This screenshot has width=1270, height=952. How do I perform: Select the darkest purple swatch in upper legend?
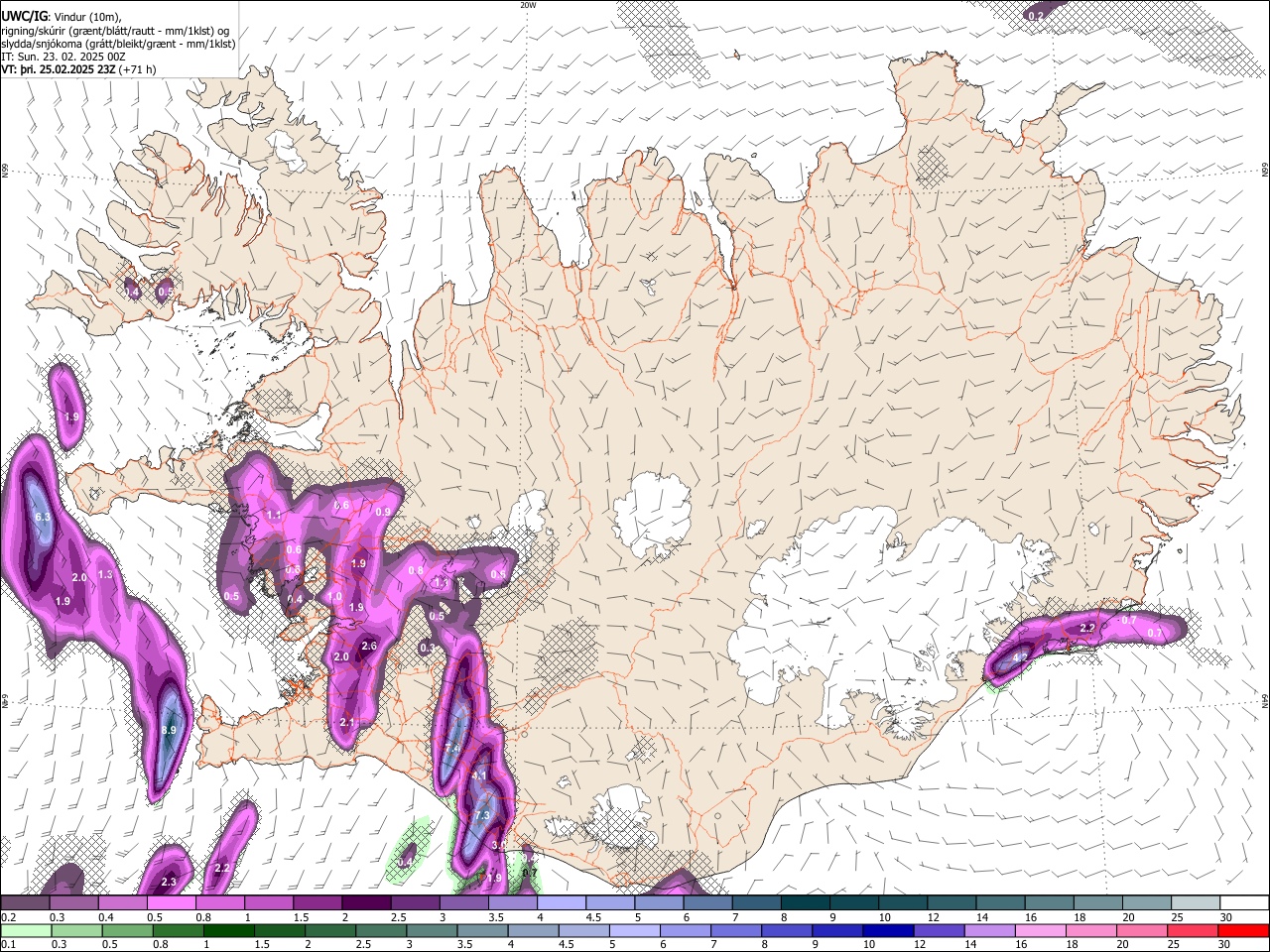365,903
